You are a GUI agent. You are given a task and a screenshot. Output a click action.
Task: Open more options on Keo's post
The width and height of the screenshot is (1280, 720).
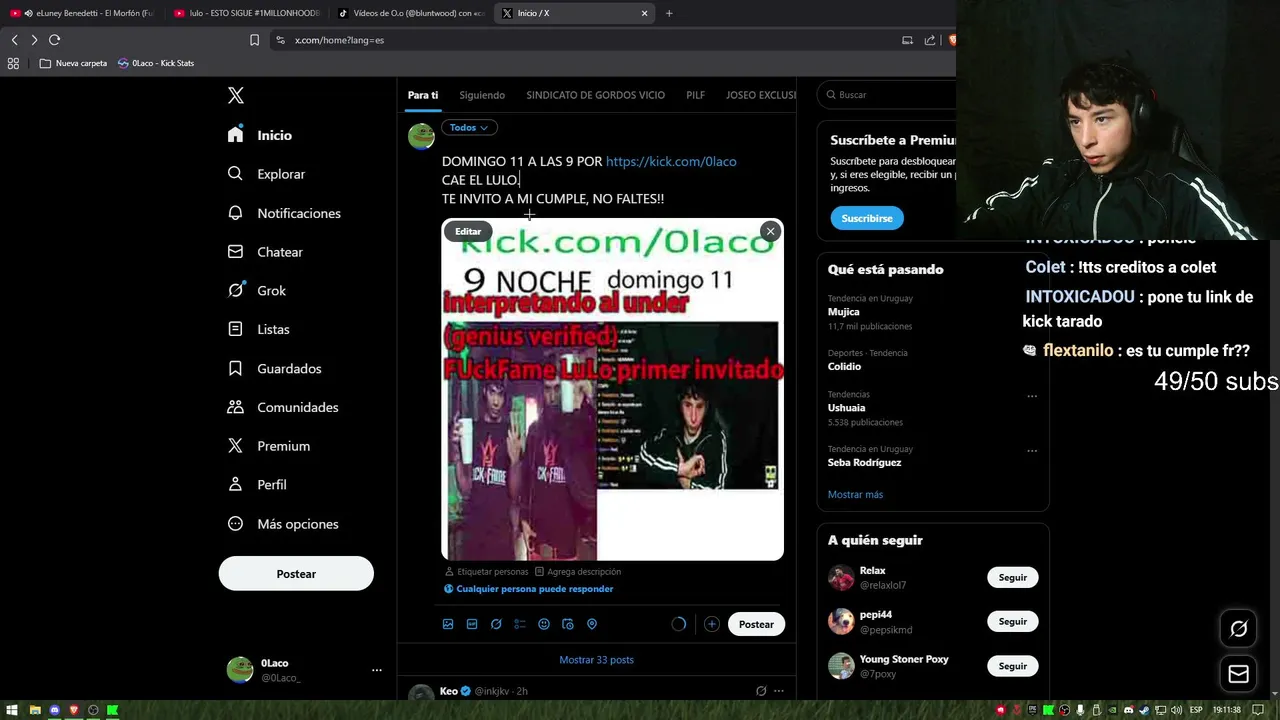coord(779,691)
